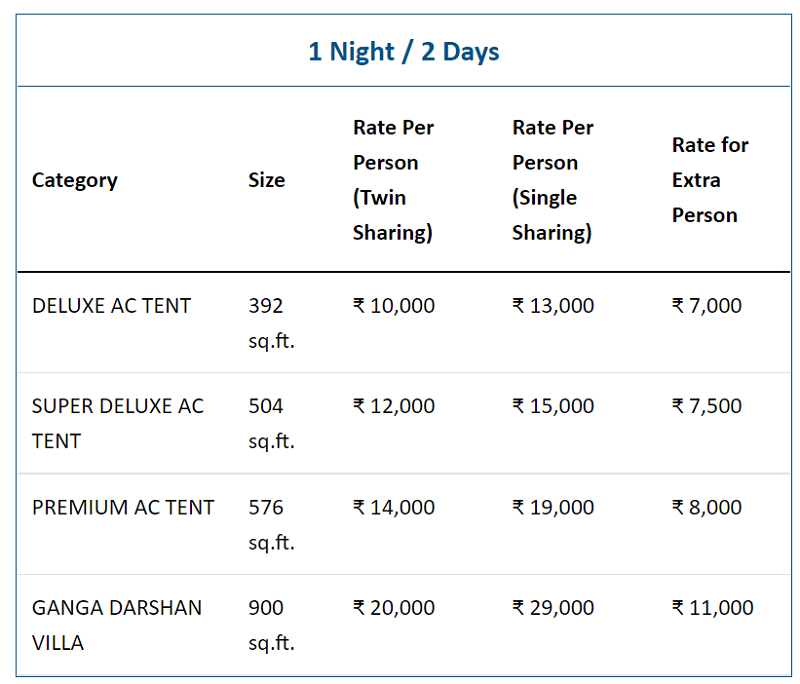Click the ₹ 14,000 twin sharing price

click(394, 507)
